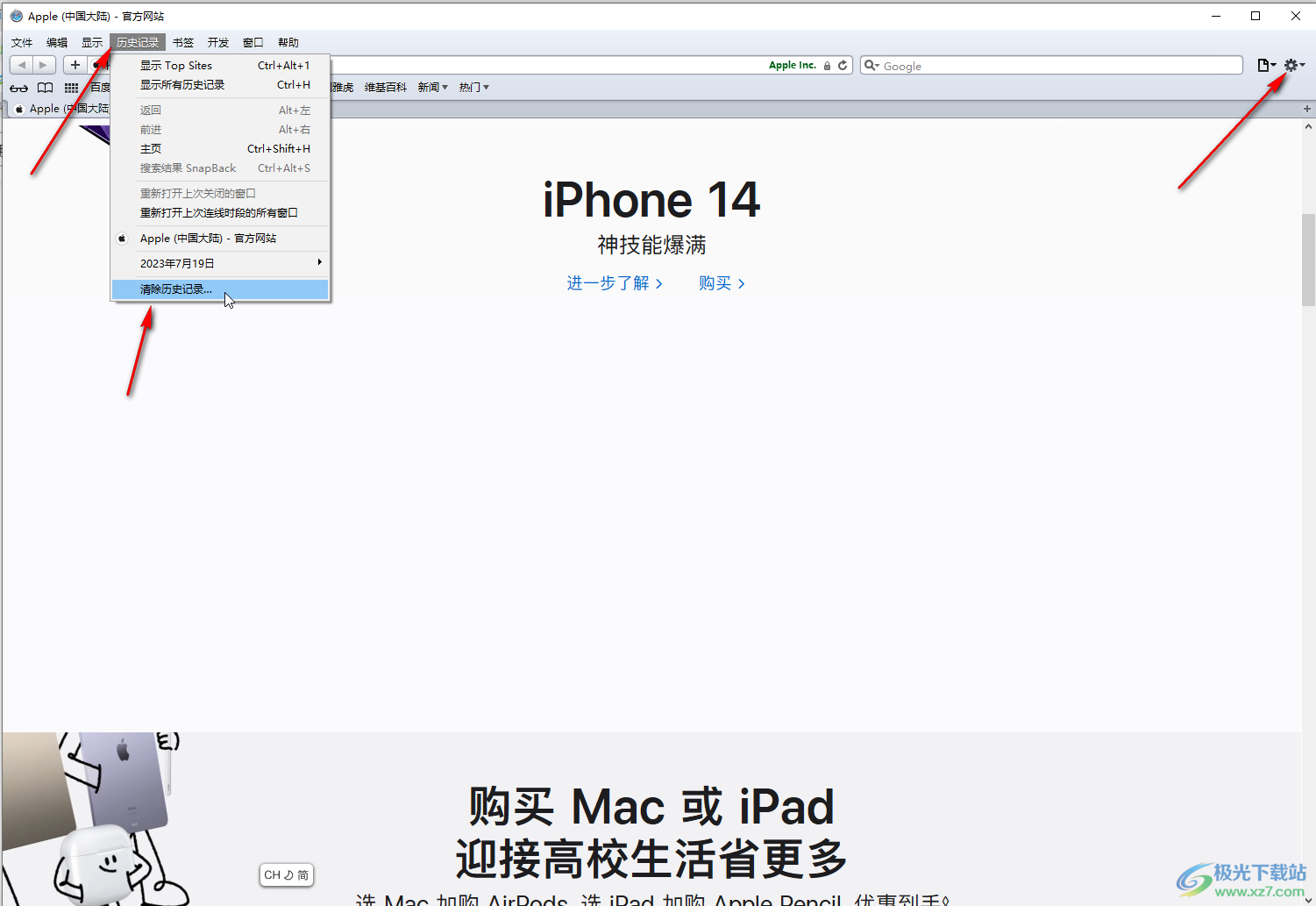Image resolution: width=1316 pixels, height=906 pixels.
Task: Click the 购买 Mac 或 iPad heading
Action: 651,806
